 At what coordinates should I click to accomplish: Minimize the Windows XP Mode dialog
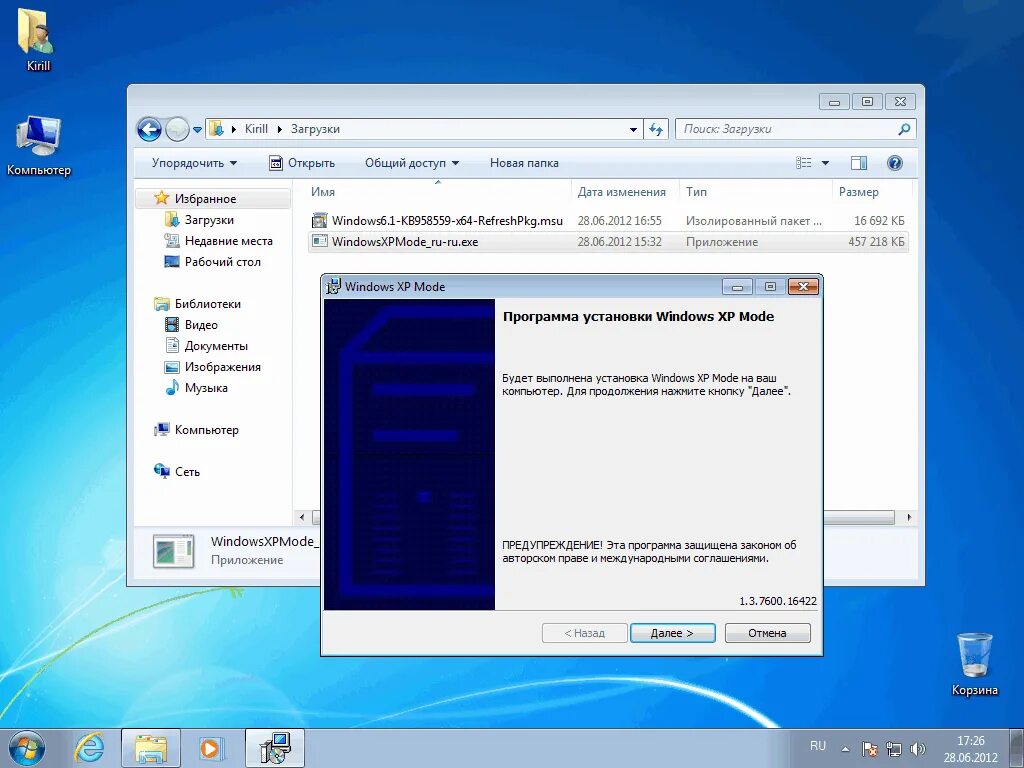click(x=737, y=287)
